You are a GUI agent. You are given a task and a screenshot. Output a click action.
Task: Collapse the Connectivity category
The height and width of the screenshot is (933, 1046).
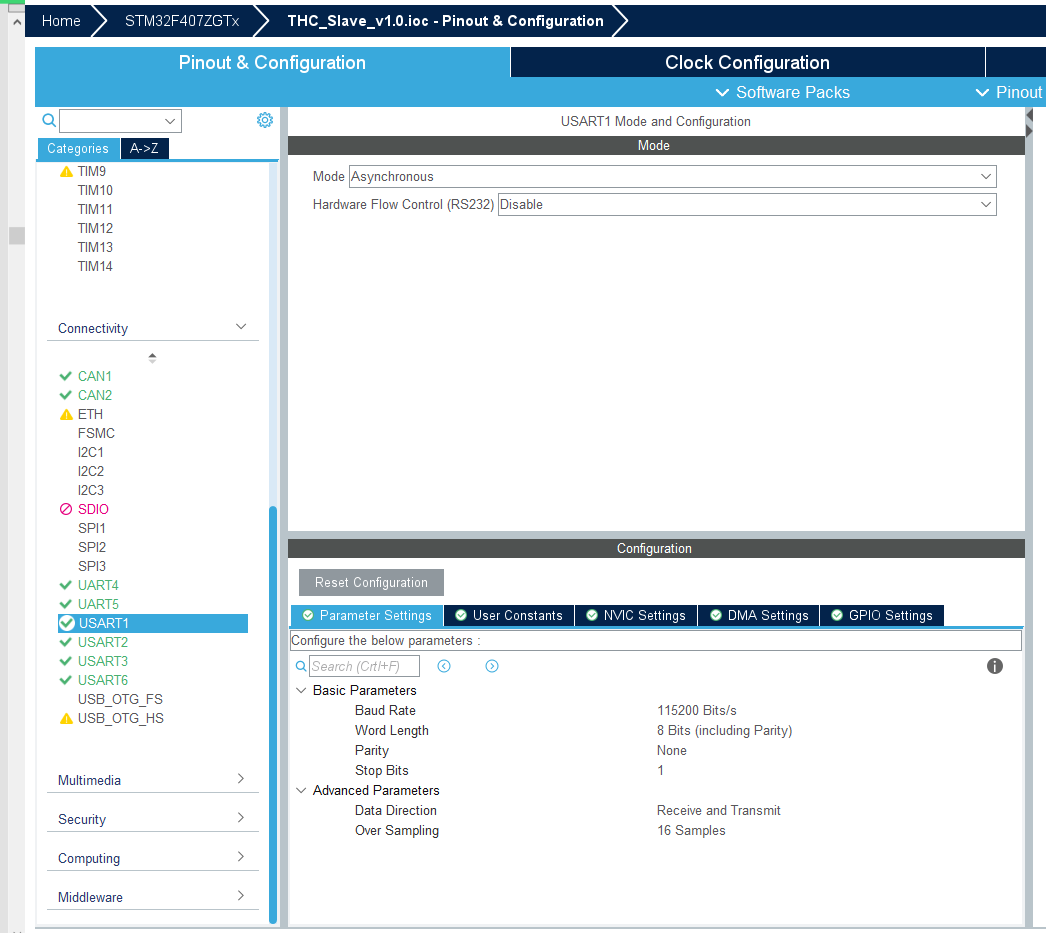[x=241, y=327]
